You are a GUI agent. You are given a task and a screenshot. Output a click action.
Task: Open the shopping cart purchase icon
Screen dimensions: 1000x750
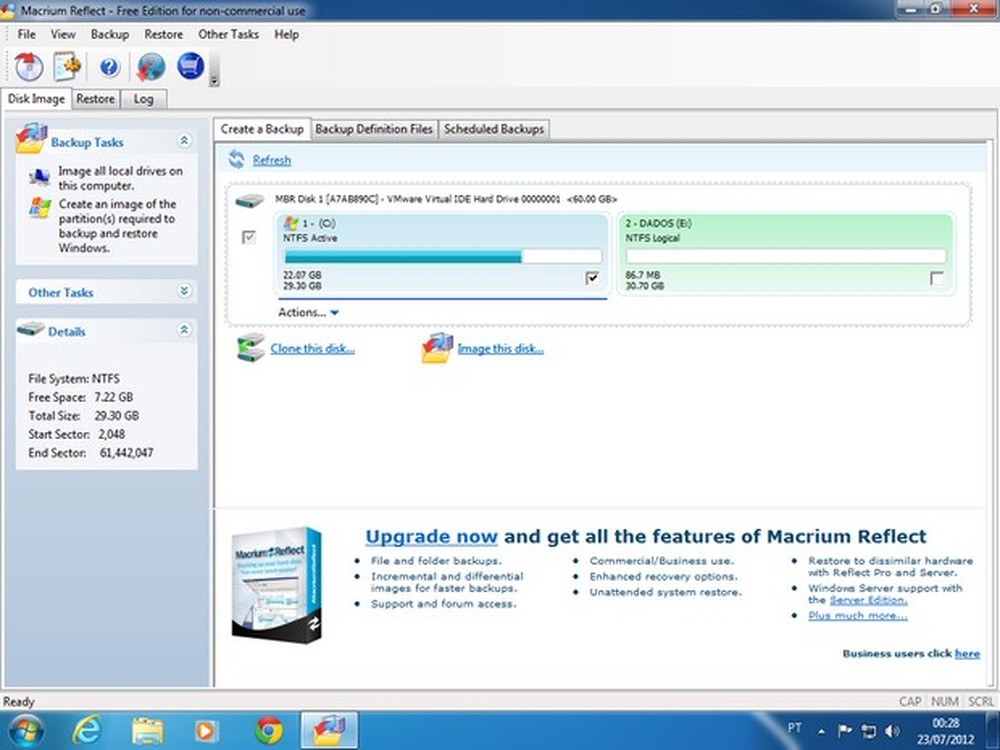click(190, 66)
